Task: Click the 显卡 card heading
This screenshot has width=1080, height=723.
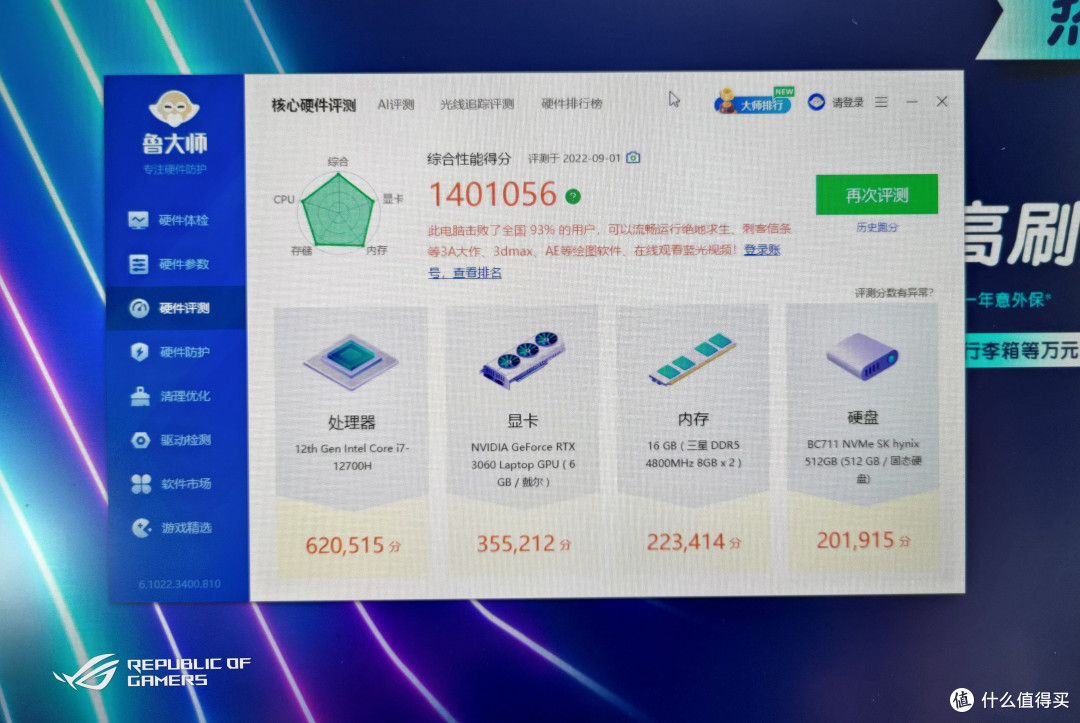Action: coord(522,421)
